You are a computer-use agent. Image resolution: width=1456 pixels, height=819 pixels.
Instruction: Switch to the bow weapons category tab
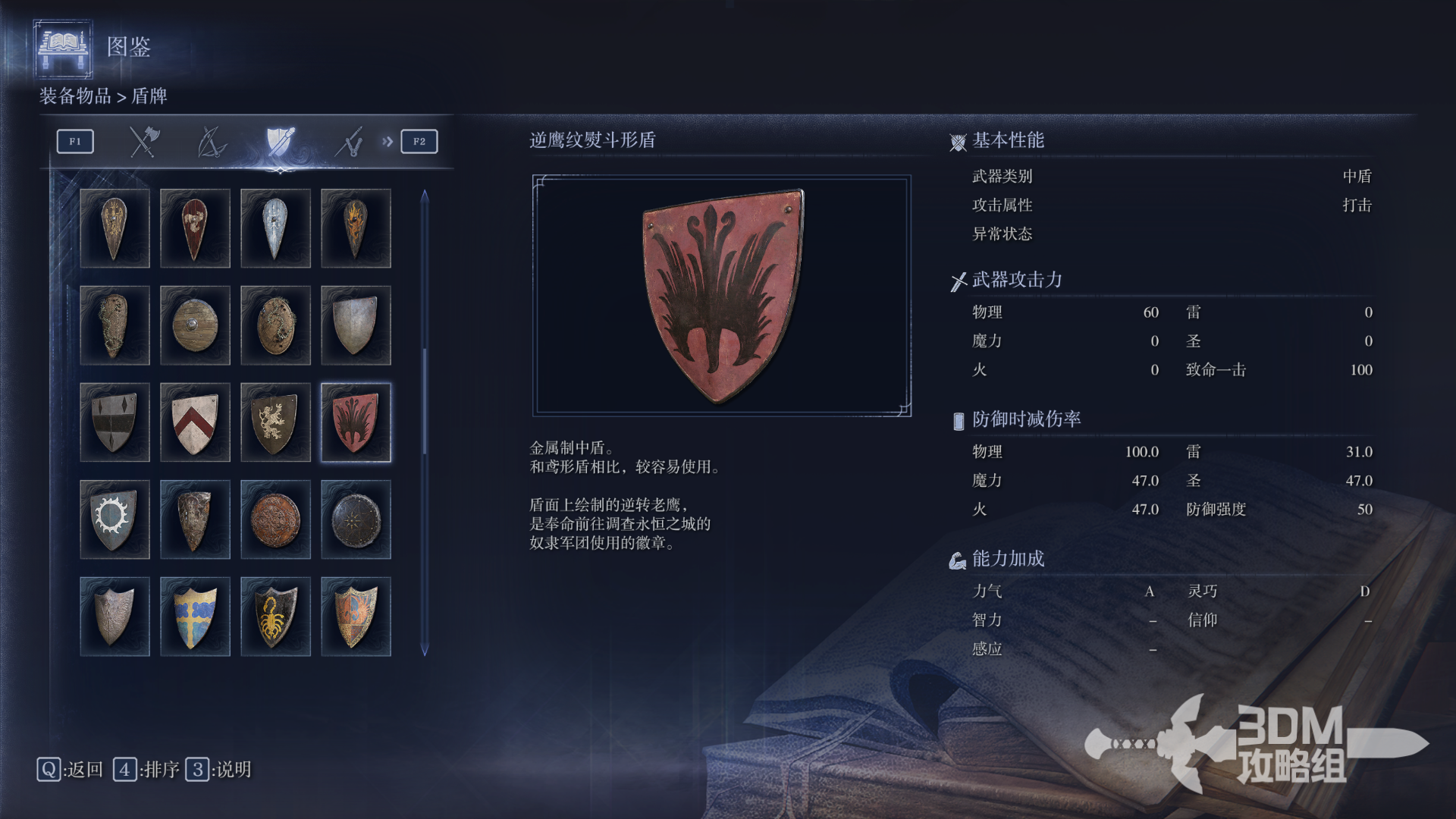212,142
